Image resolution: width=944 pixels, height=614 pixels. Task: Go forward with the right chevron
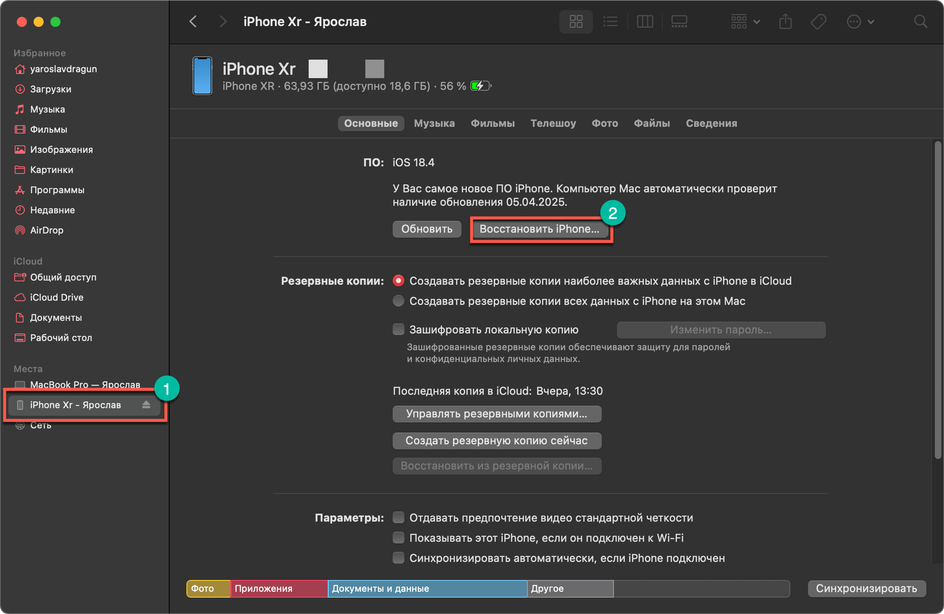point(223,22)
